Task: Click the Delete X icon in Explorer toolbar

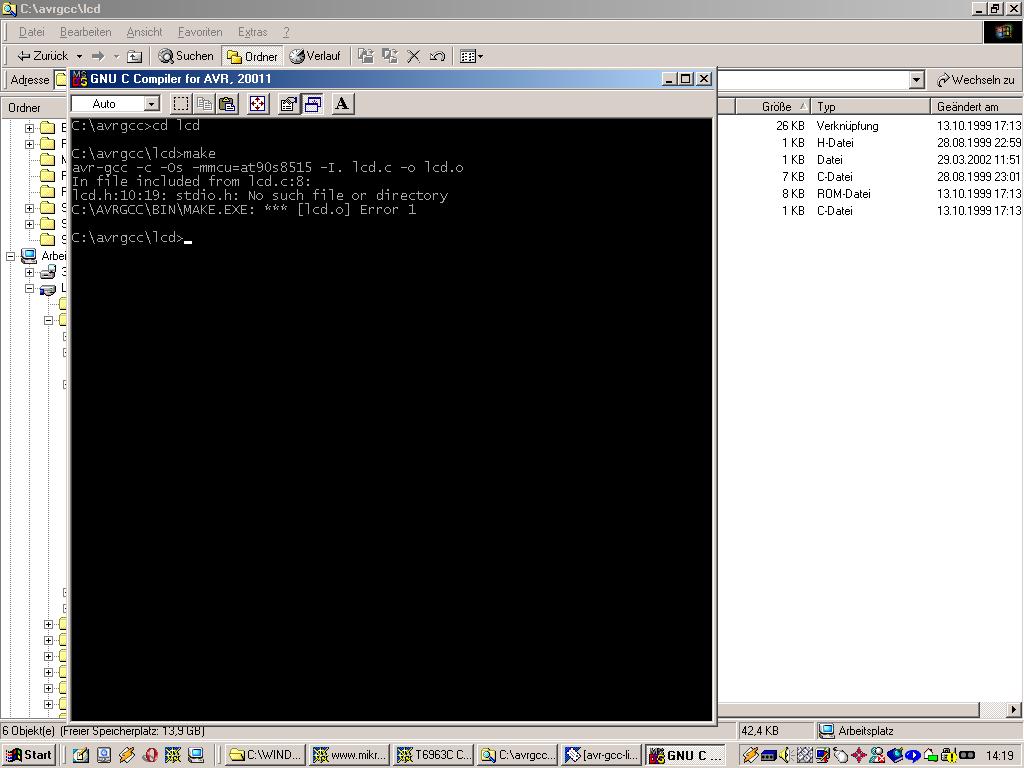Action: 413,56
